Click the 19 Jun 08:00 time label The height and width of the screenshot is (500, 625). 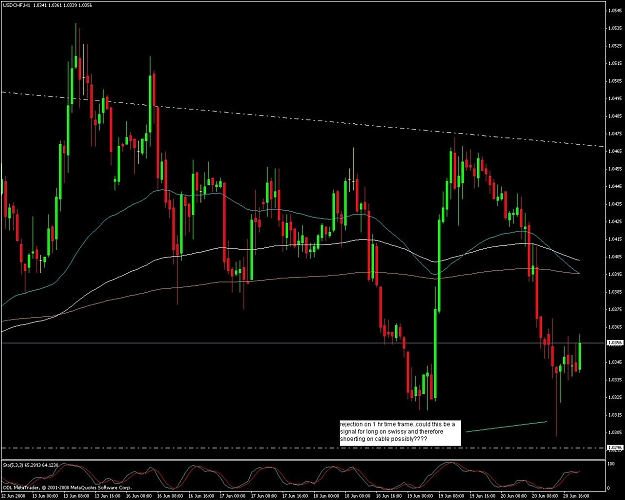452,496
